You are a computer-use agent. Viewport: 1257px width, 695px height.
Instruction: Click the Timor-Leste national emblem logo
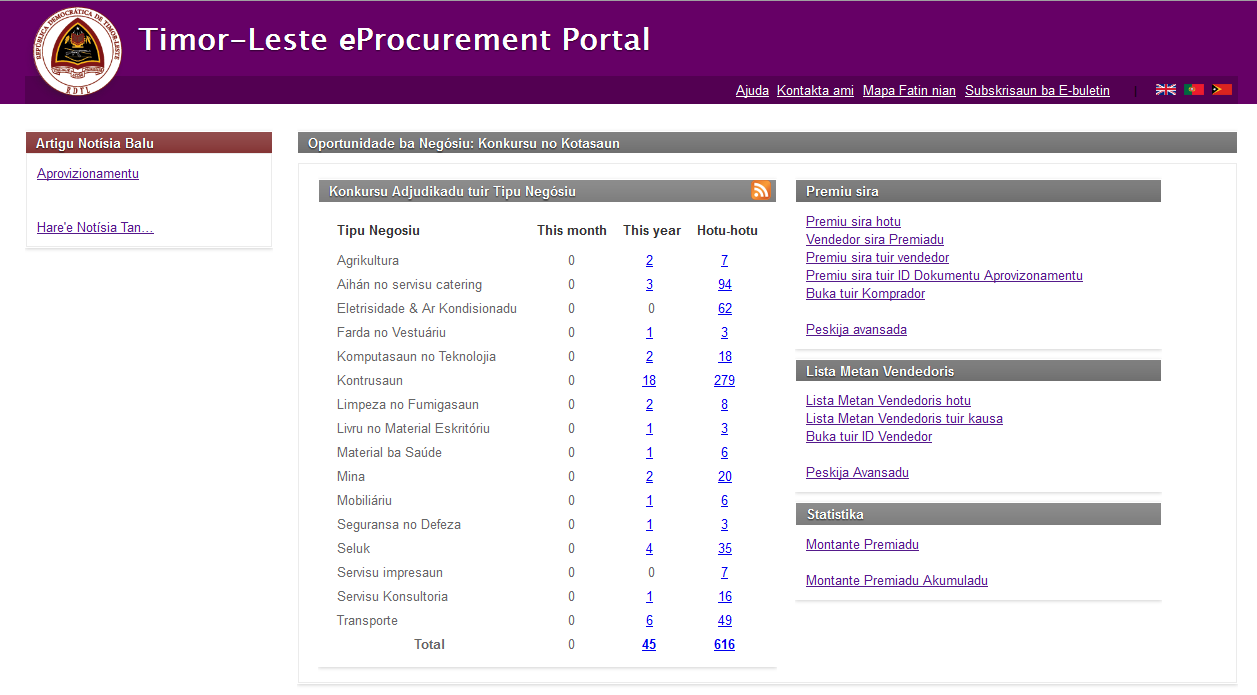click(x=77, y=51)
